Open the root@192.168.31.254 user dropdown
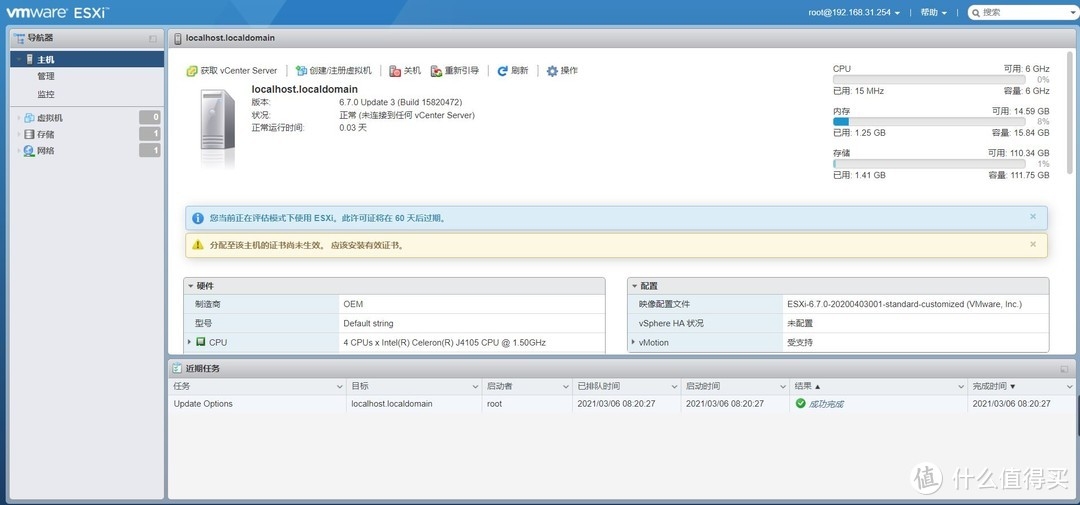The height and width of the screenshot is (505, 1080). point(854,12)
